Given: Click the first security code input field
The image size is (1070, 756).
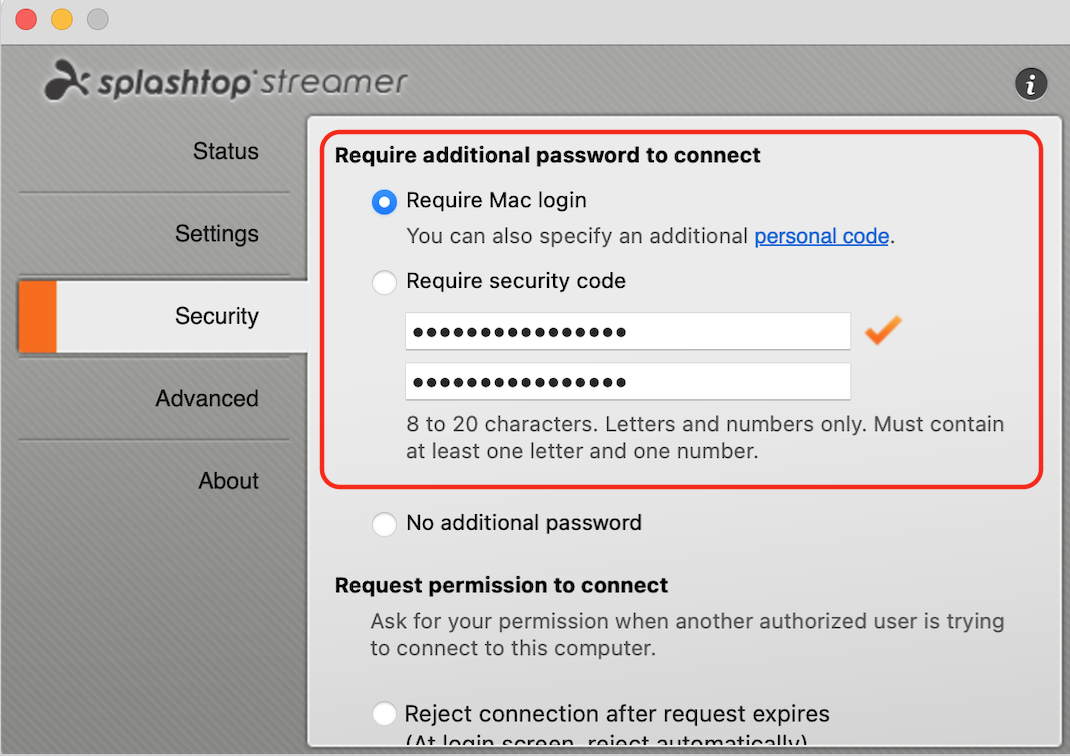Looking at the screenshot, I should tap(627, 332).
